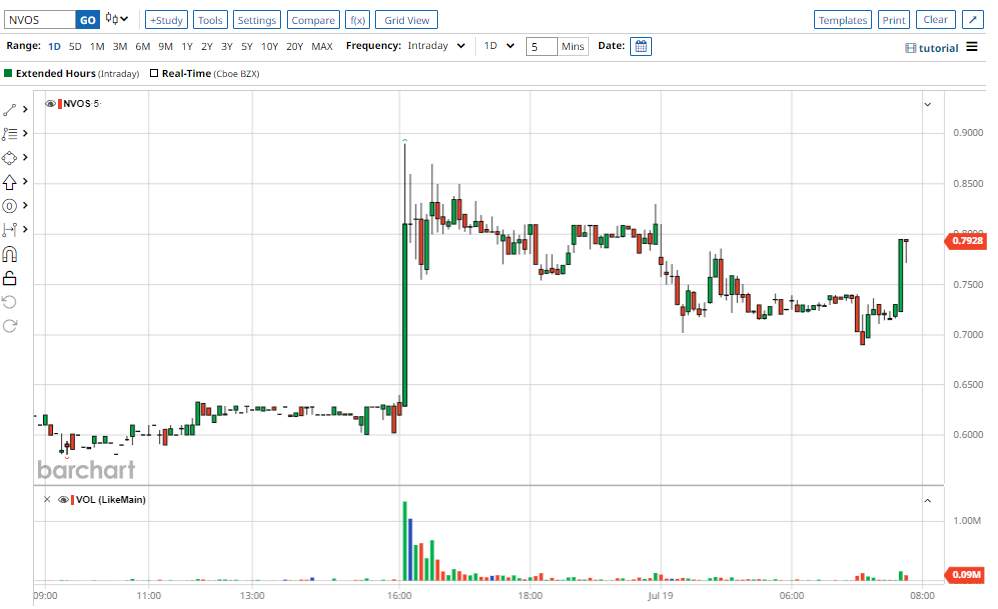Viewport: 998px width, 609px height.
Task: Select the MAX range
Action: (x=322, y=46)
